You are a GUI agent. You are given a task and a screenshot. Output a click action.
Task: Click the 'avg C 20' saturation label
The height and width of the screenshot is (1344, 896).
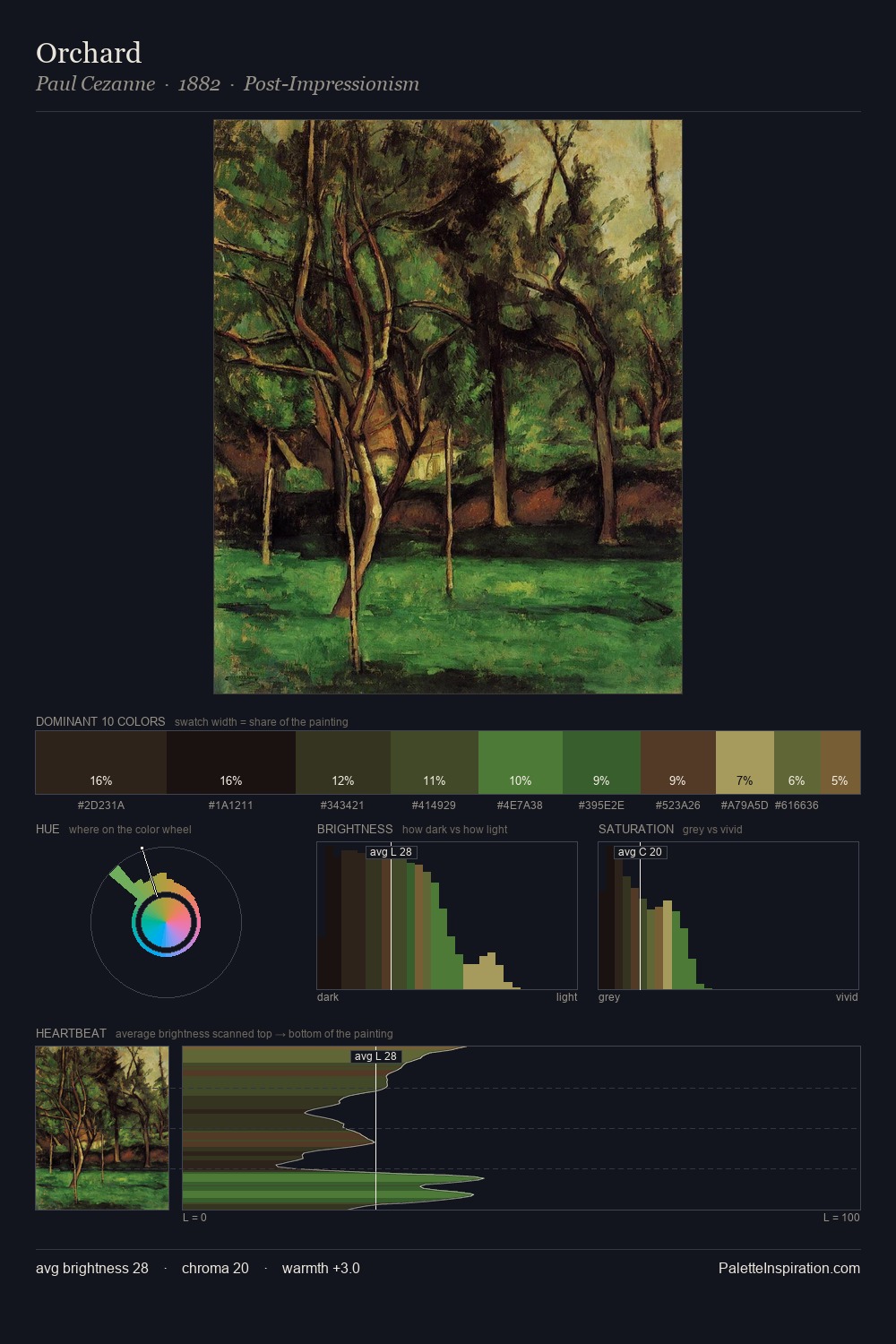pyautogui.click(x=640, y=852)
